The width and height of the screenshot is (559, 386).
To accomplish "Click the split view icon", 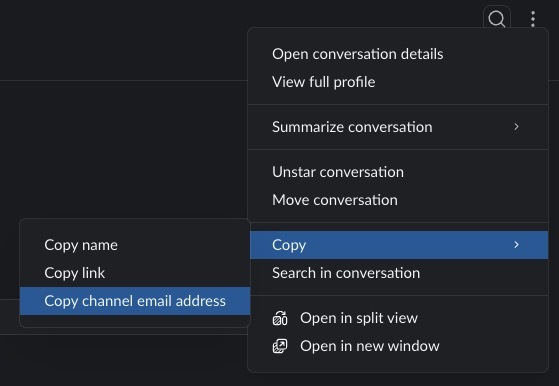I will 280,318.
